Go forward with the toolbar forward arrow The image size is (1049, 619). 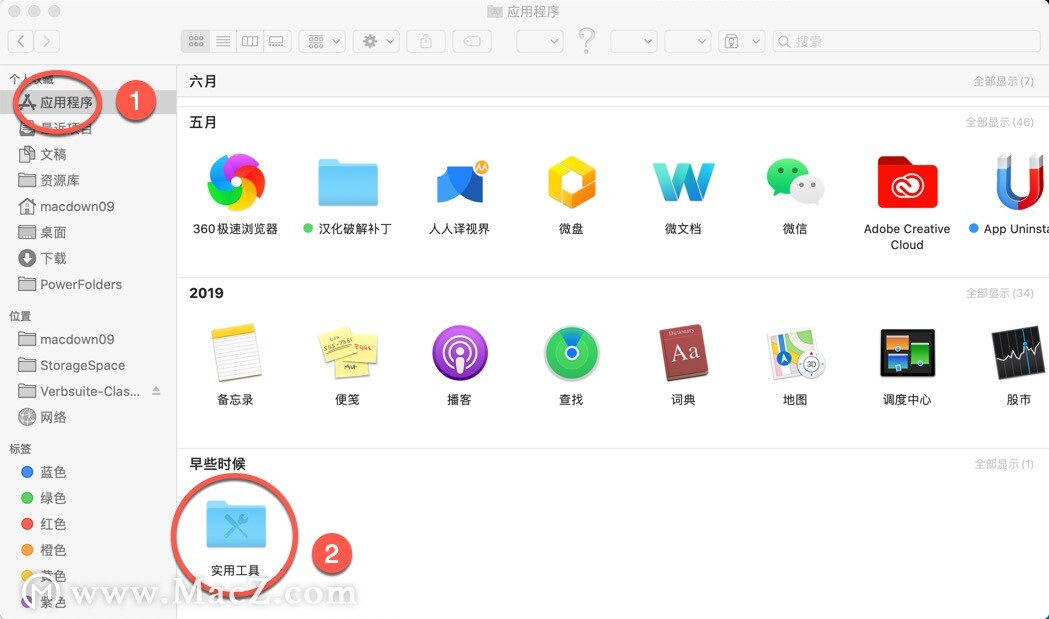coord(47,41)
